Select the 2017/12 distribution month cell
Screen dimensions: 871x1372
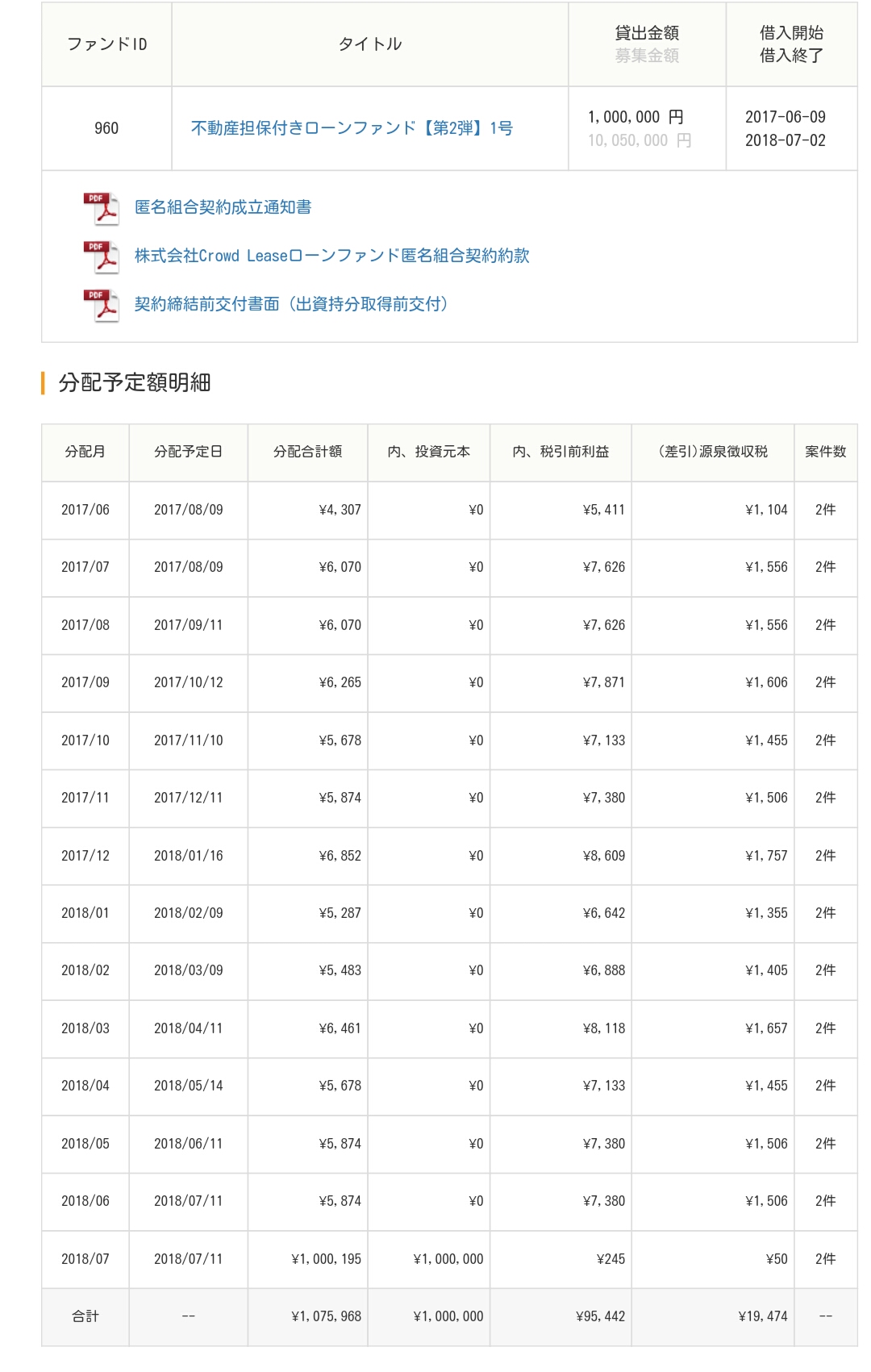pos(85,856)
